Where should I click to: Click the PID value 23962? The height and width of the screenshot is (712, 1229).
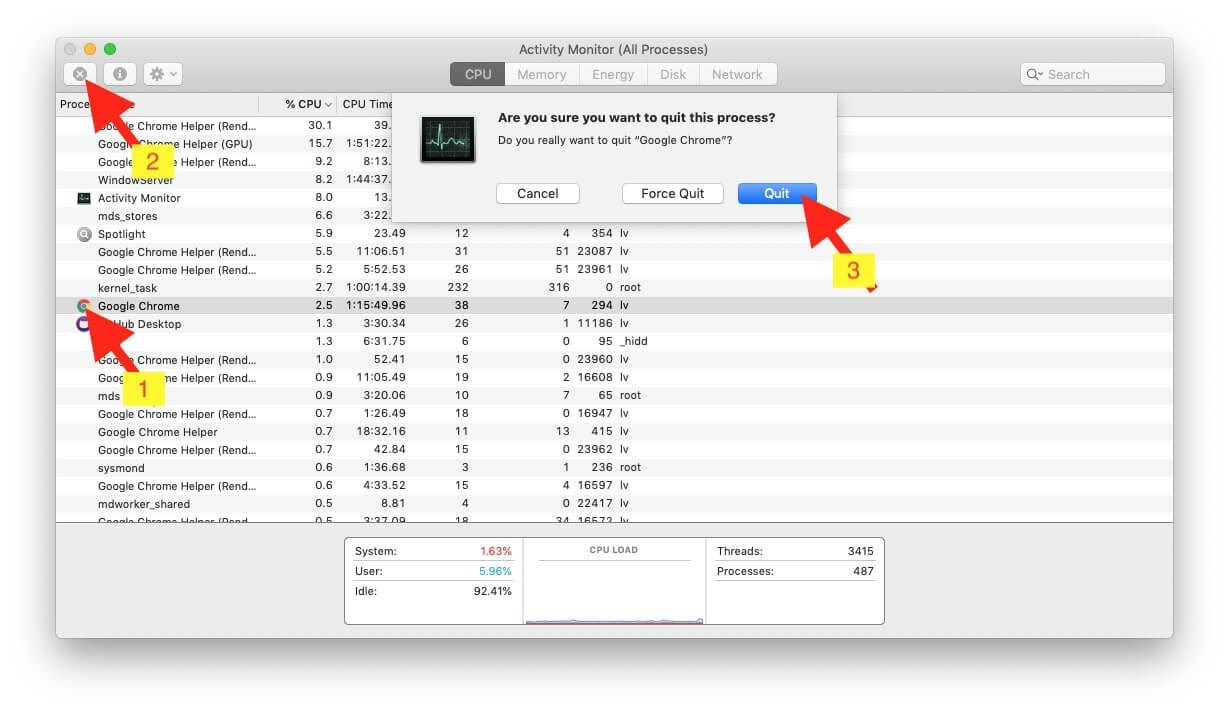(x=594, y=450)
